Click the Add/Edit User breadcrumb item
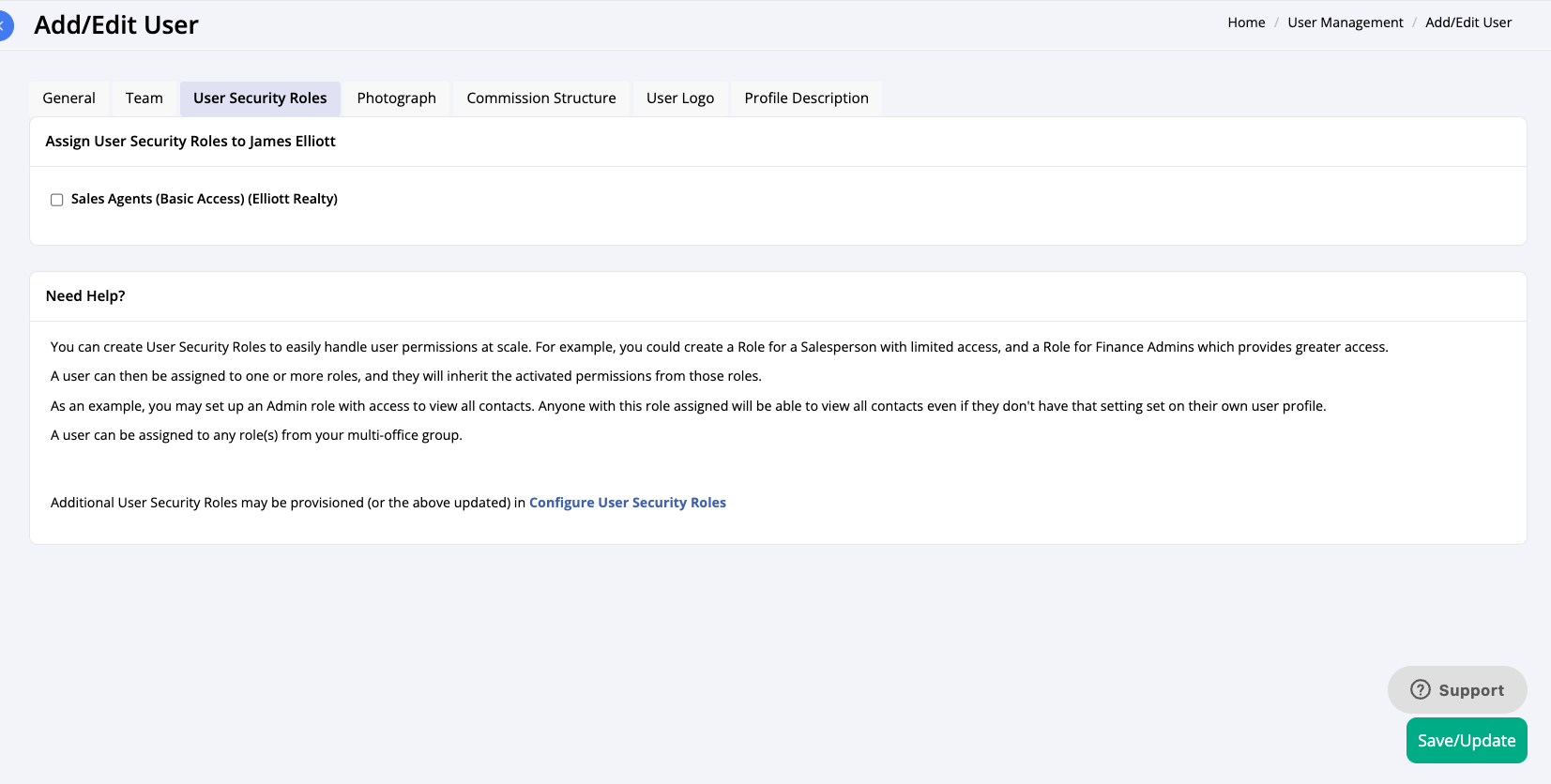The image size is (1551, 784). [1468, 23]
